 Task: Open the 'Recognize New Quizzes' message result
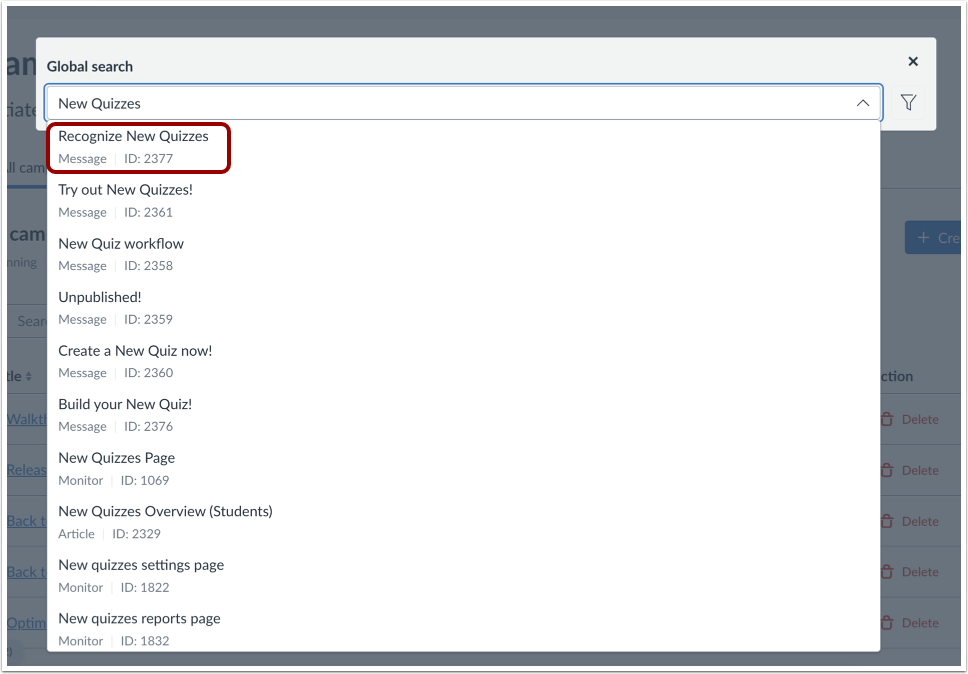(x=135, y=136)
